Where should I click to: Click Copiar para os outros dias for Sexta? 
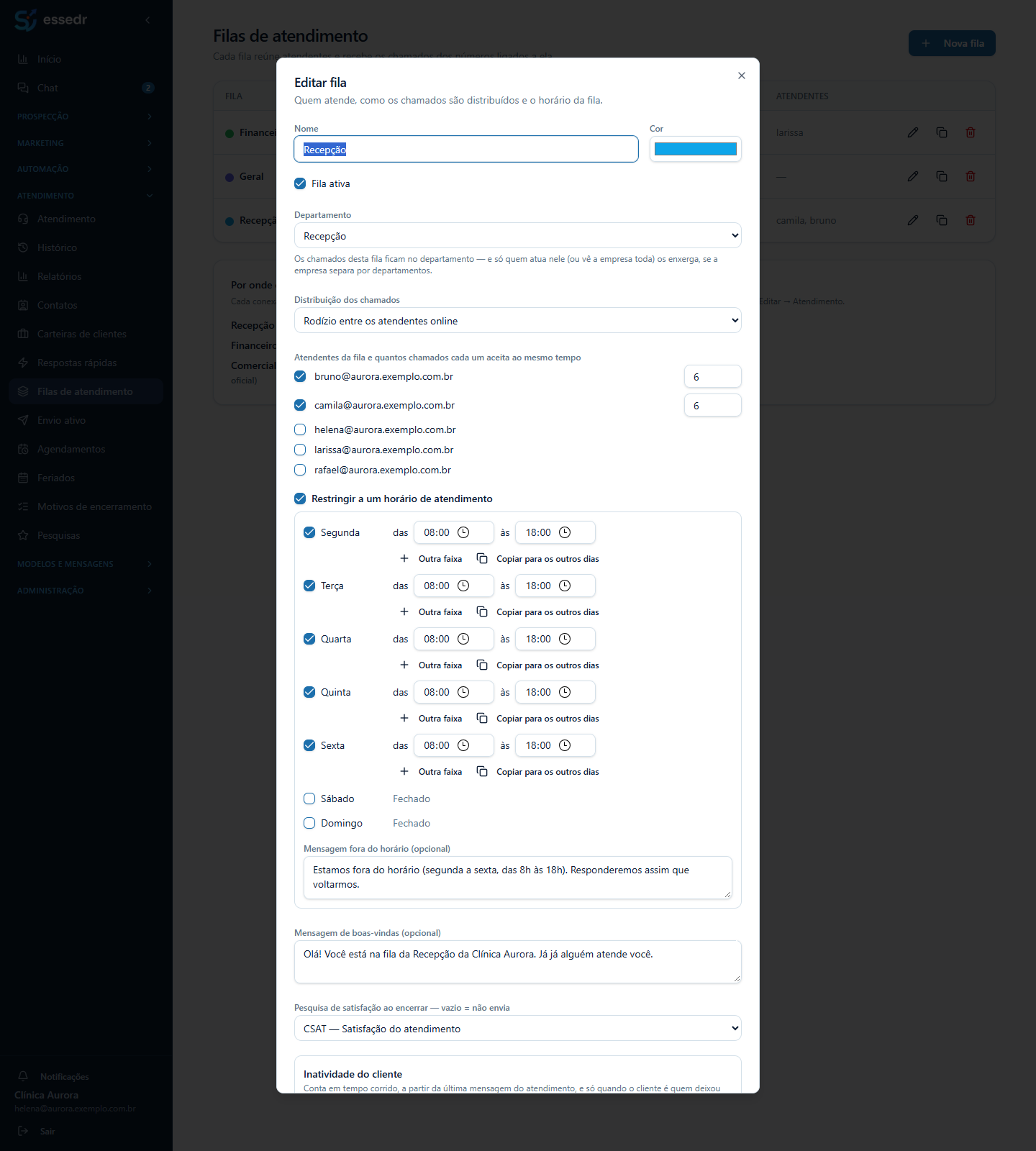click(538, 772)
